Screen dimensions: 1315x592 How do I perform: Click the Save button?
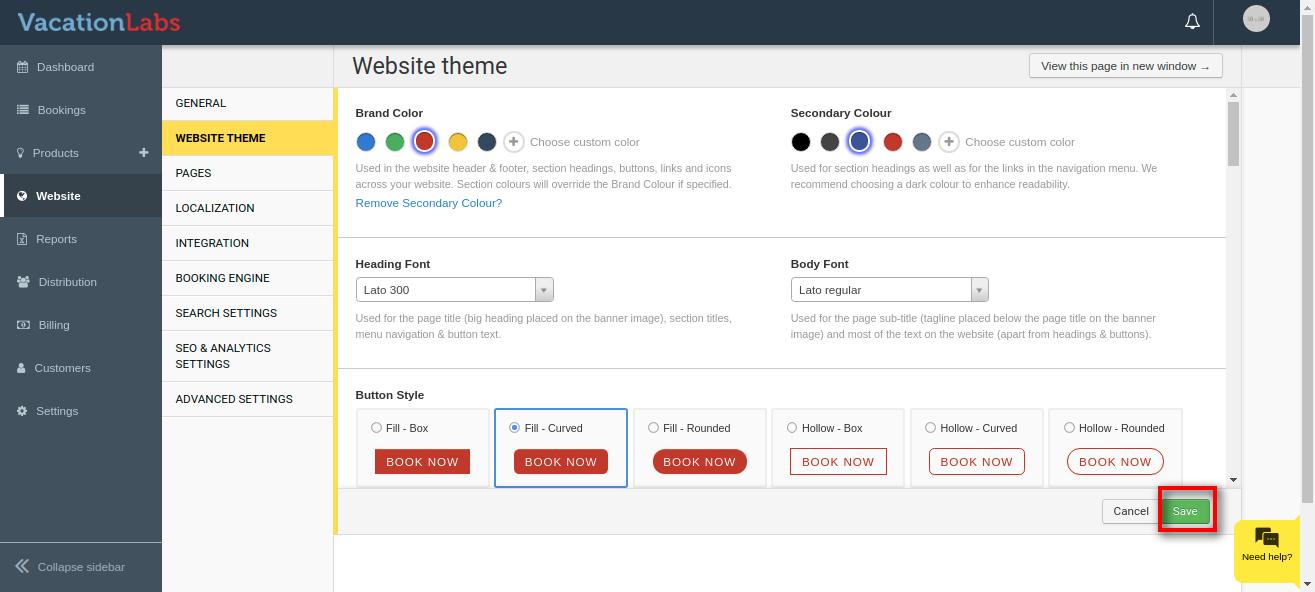[x=1185, y=511]
